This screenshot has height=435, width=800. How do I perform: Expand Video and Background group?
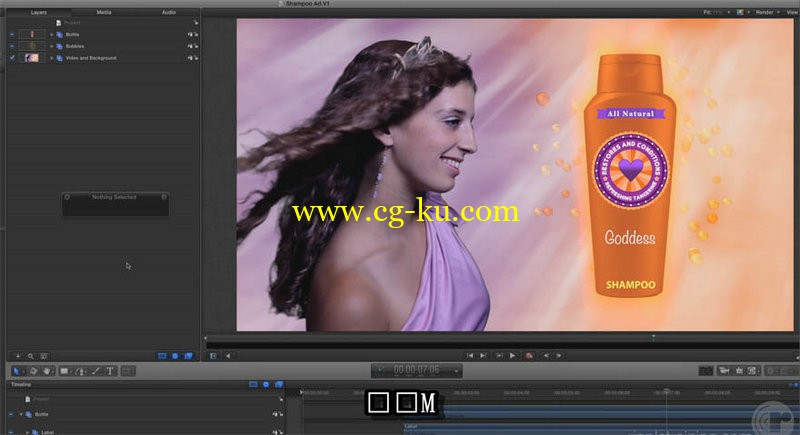coord(52,58)
